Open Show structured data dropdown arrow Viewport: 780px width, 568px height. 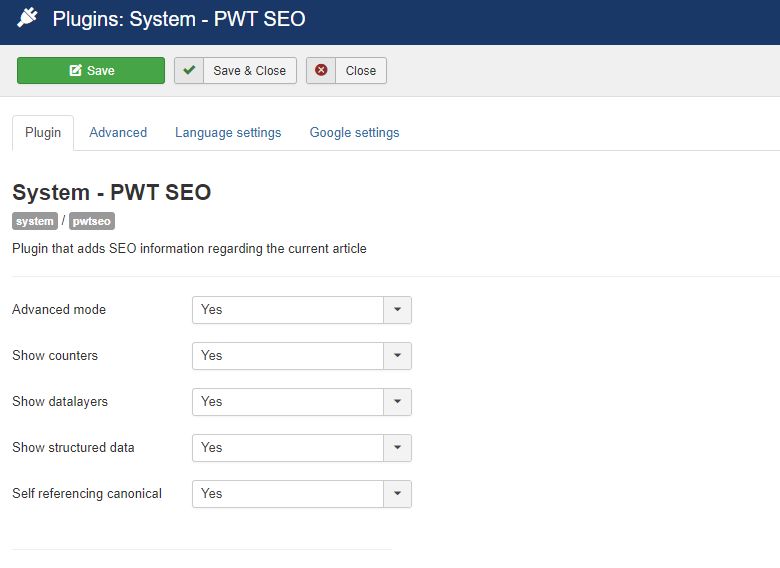[x=397, y=448]
